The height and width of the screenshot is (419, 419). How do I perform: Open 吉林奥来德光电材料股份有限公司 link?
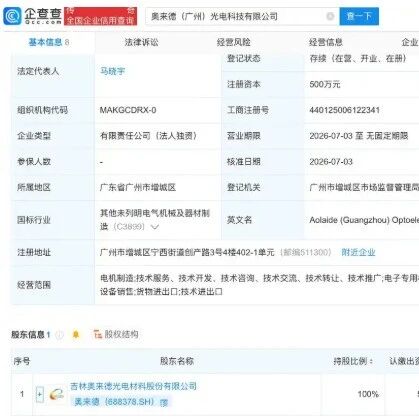[133, 386]
